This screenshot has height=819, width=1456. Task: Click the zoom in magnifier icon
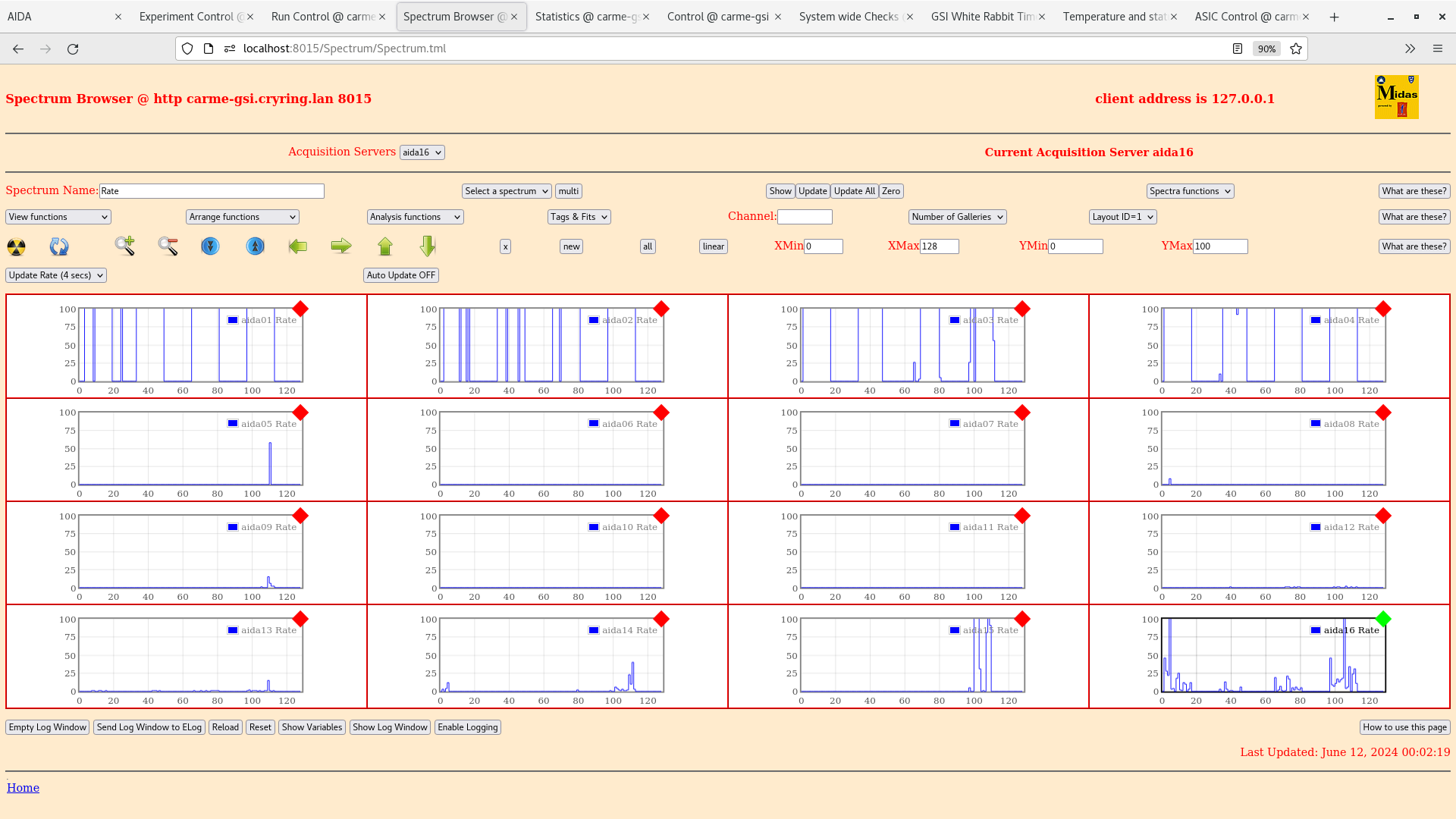click(124, 246)
